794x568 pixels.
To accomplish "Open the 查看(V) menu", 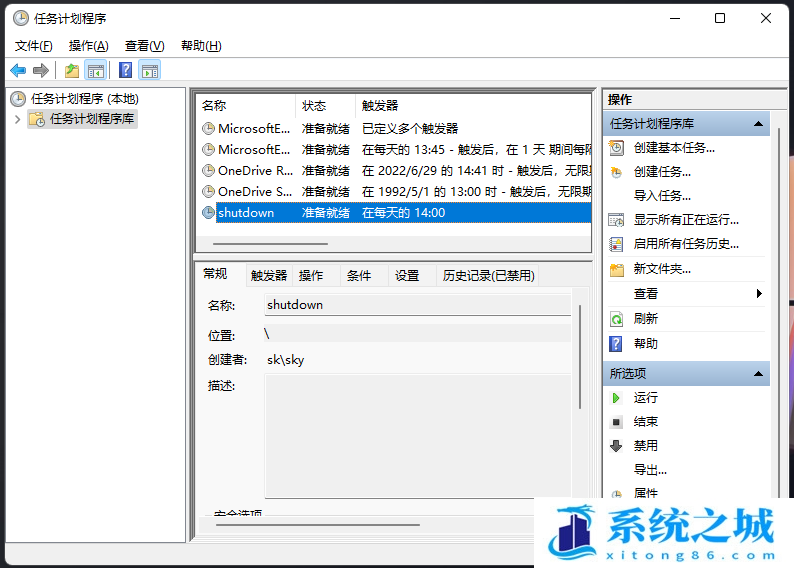I will tap(145, 46).
